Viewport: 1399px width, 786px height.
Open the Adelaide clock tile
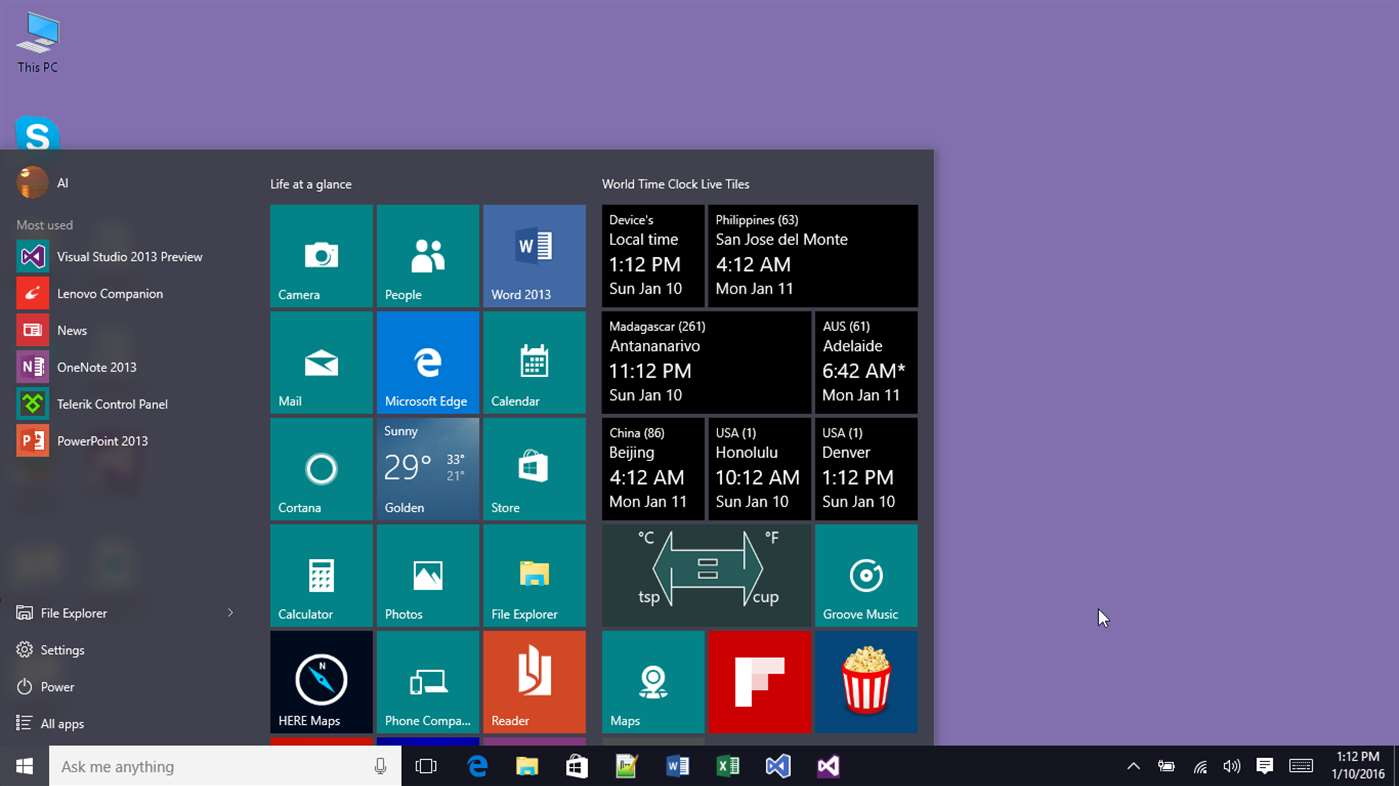click(866, 362)
